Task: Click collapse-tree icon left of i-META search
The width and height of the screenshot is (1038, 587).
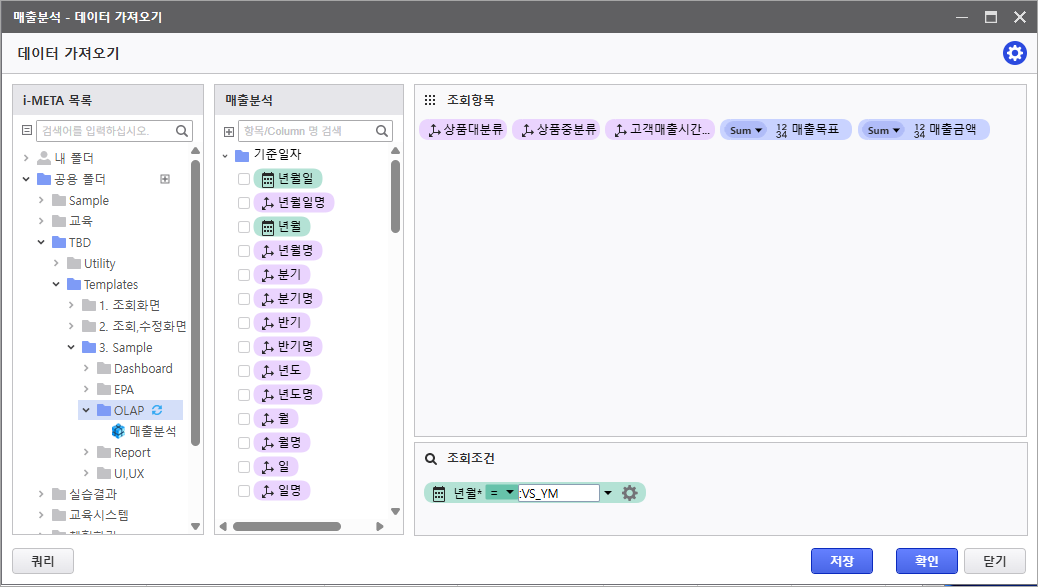Action: coord(27,131)
